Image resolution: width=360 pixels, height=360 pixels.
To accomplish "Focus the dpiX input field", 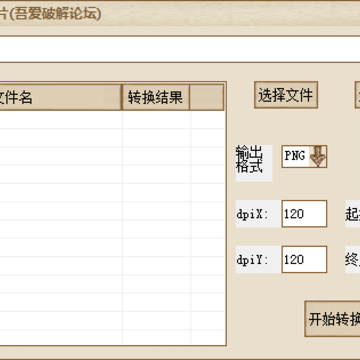I will [304, 214].
